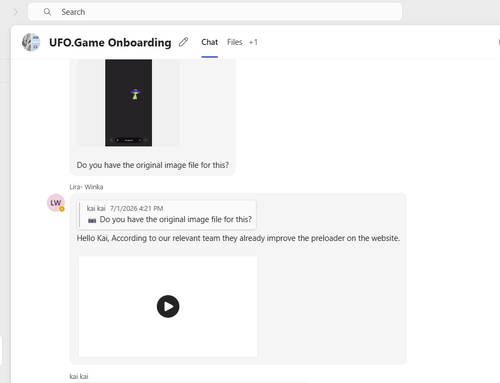Expand the +1 more tabs
500x383 pixels.
(x=253, y=42)
